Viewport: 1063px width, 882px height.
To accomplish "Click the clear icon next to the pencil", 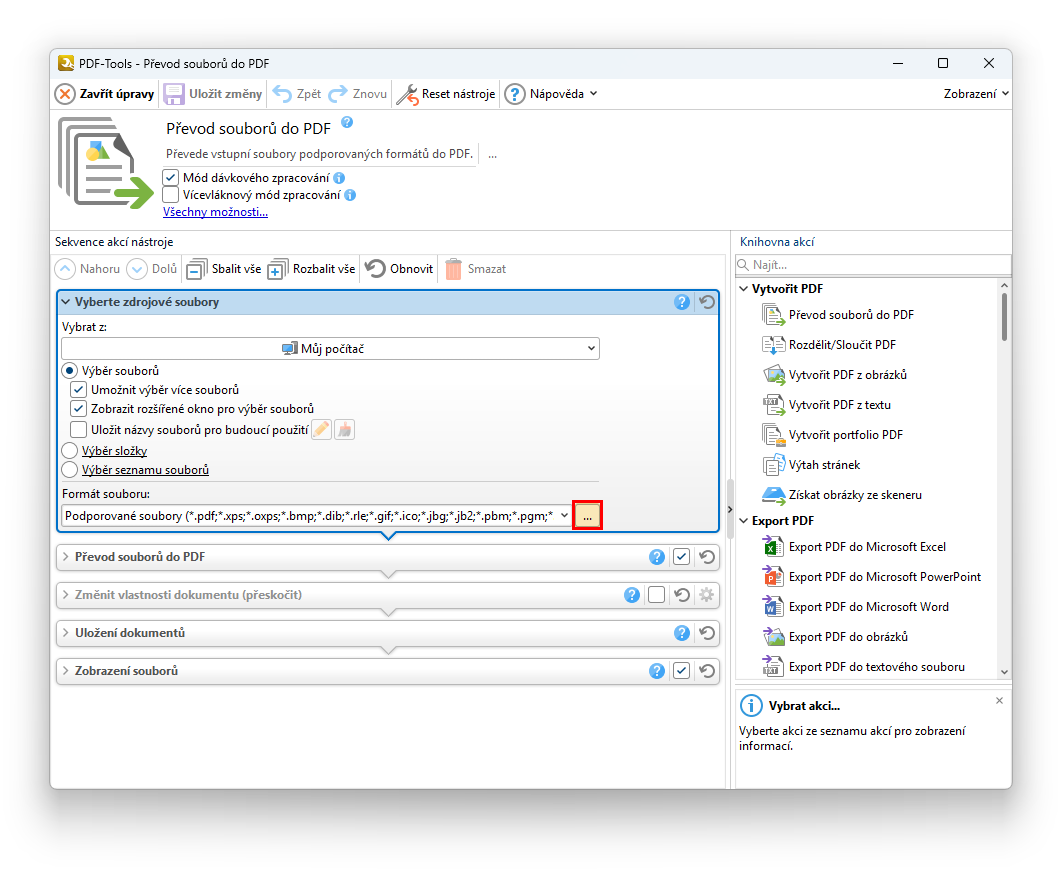I will (x=344, y=430).
